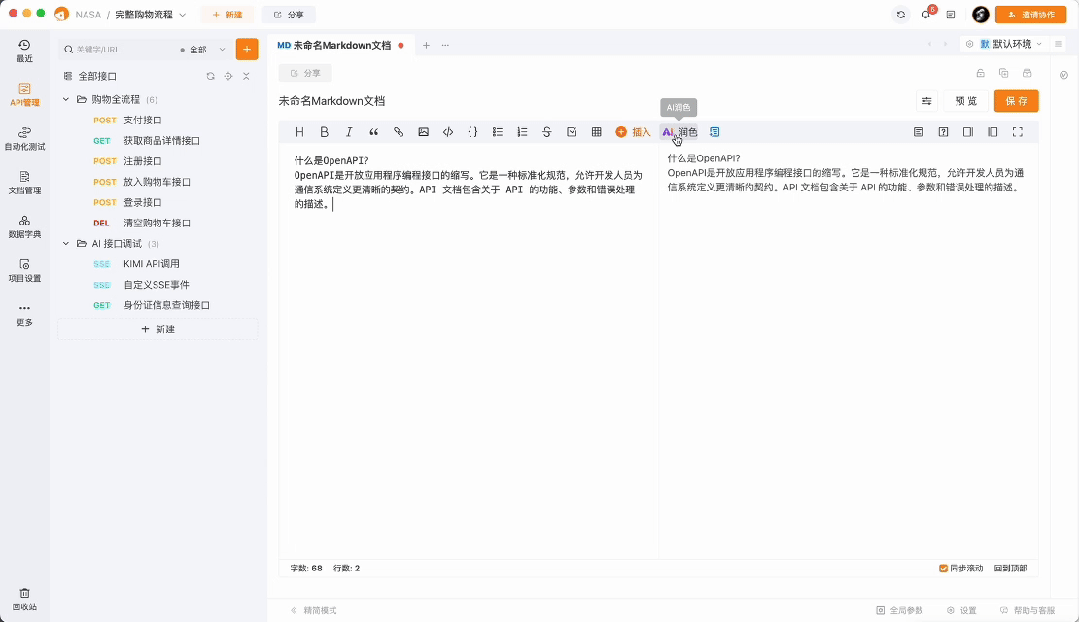Collapse the 购物全流程 folder
Image resolution: width=1079 pixels, height=622 pixels.
coord(65,99)
